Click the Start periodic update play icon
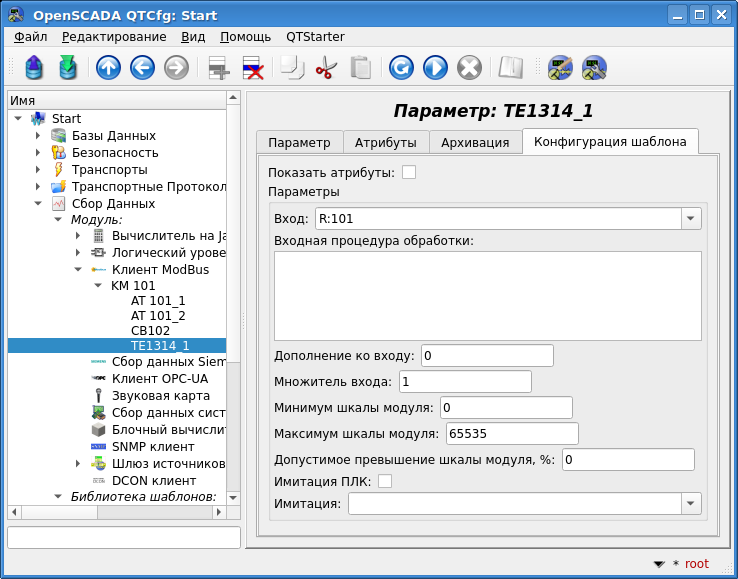 pos(435,67)
